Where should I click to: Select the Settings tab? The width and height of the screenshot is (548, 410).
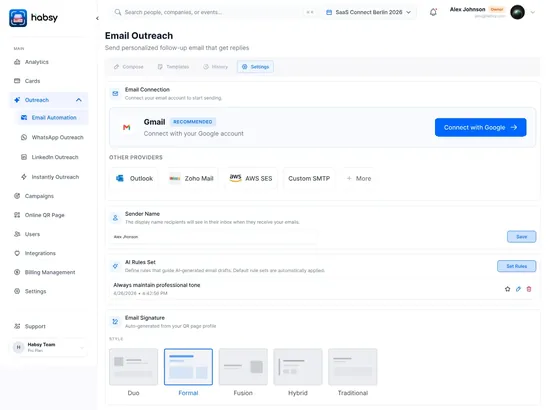pyautogui.click(x=255, y=67)
